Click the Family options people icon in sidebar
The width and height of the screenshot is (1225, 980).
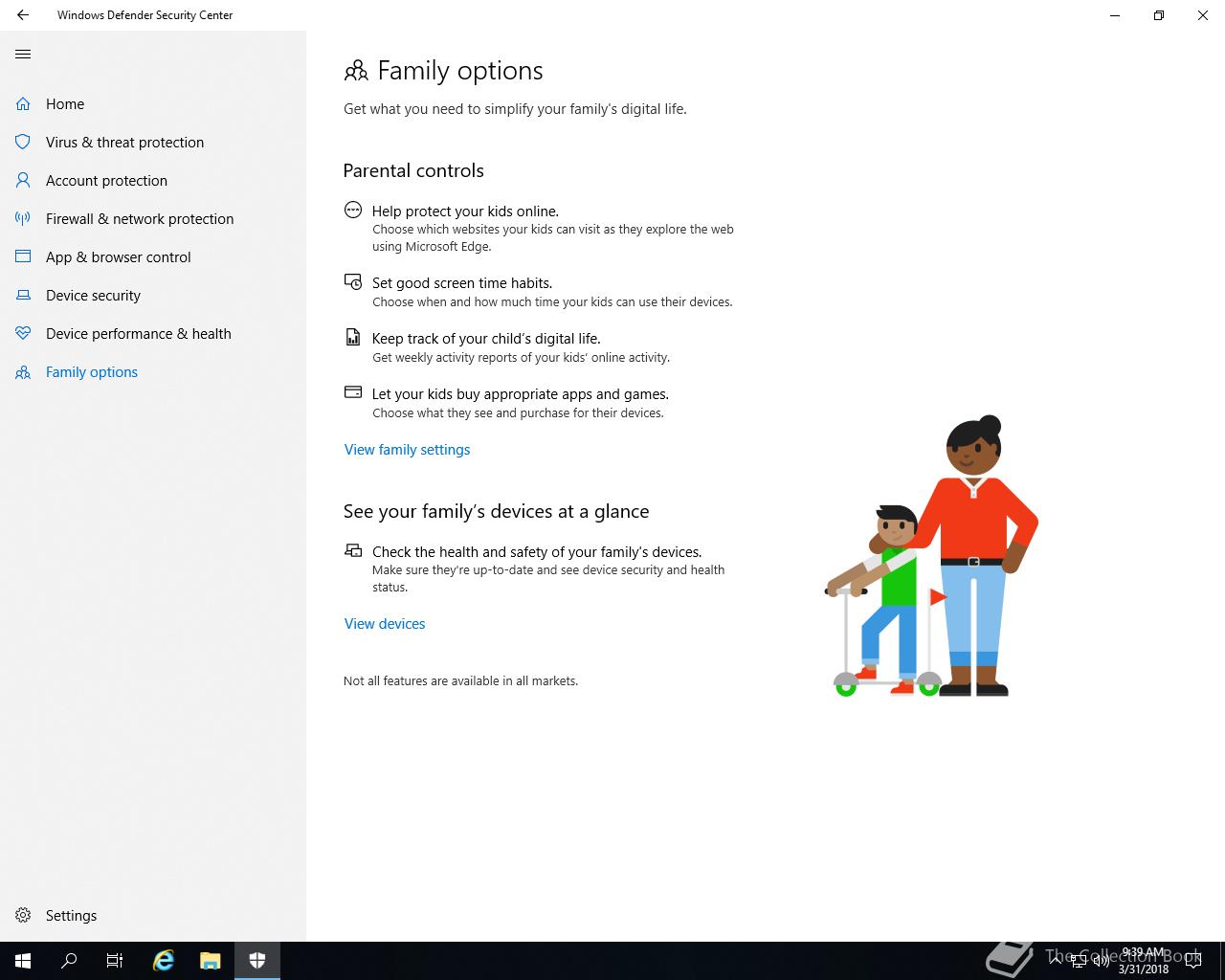23,372
